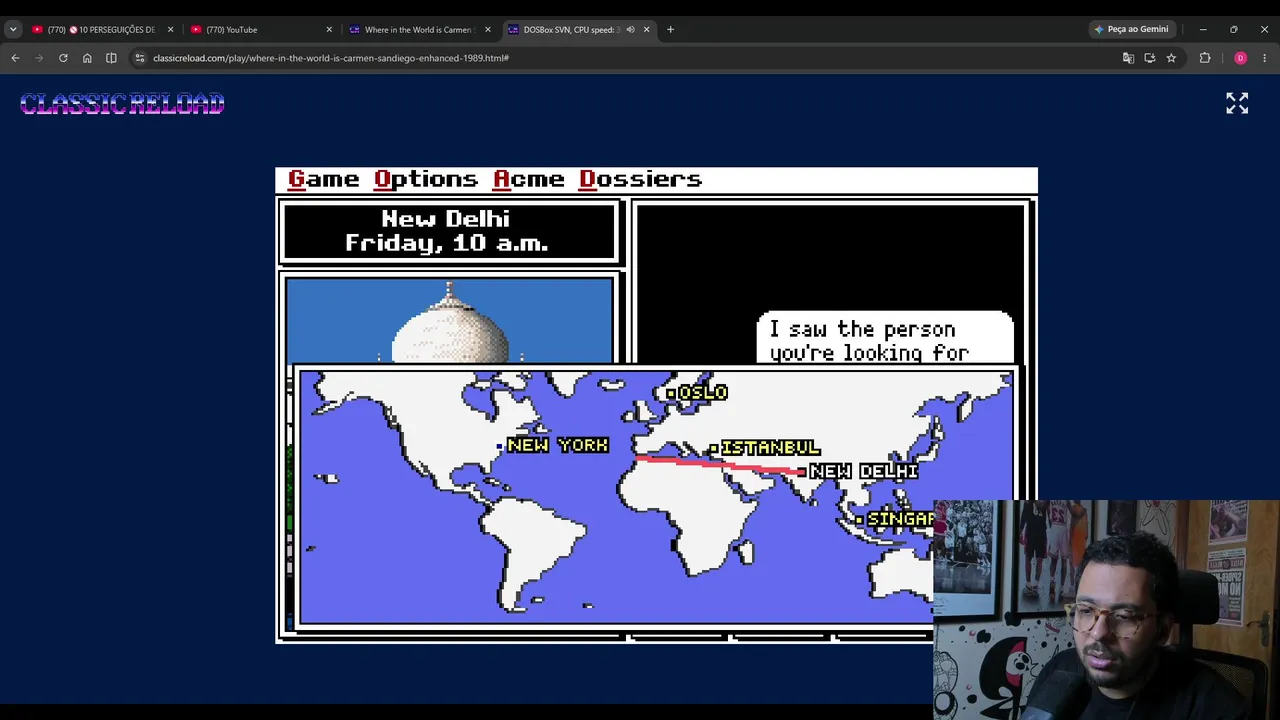Switch to the "(770) YouTube" tab
This screenshot has width=1280, height=720.
point(261,30)
